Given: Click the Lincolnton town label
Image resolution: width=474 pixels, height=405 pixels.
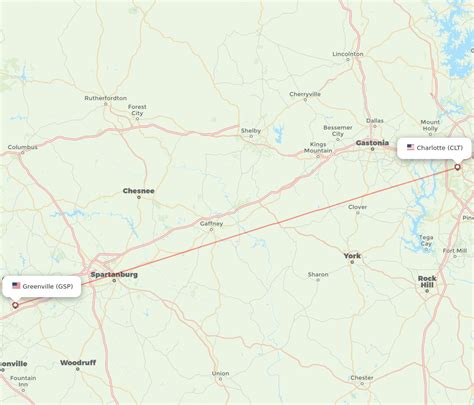Looking at the screenshot, I should [x=348, y=54].
